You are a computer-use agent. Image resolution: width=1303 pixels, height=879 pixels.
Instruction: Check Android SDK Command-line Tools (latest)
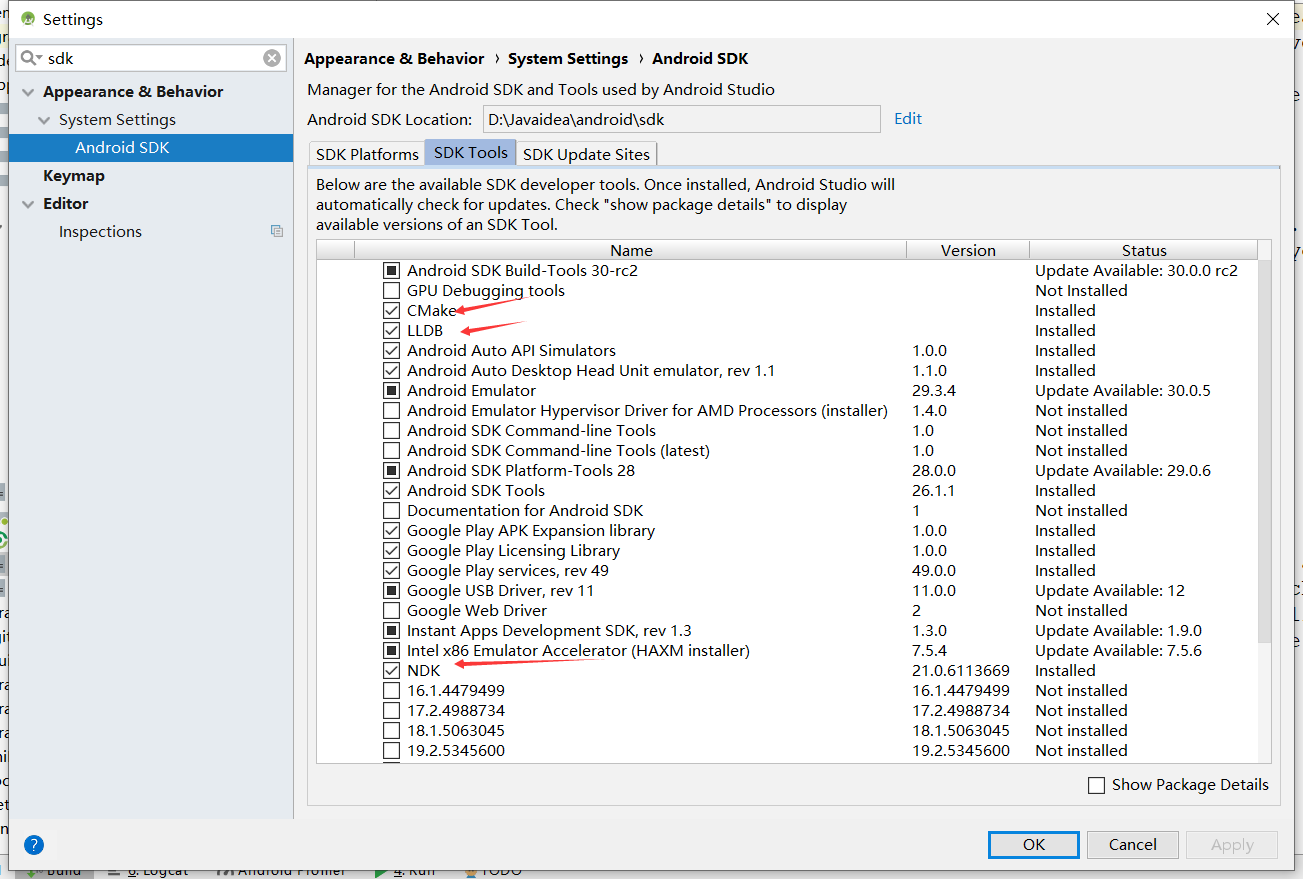point(392,450)
